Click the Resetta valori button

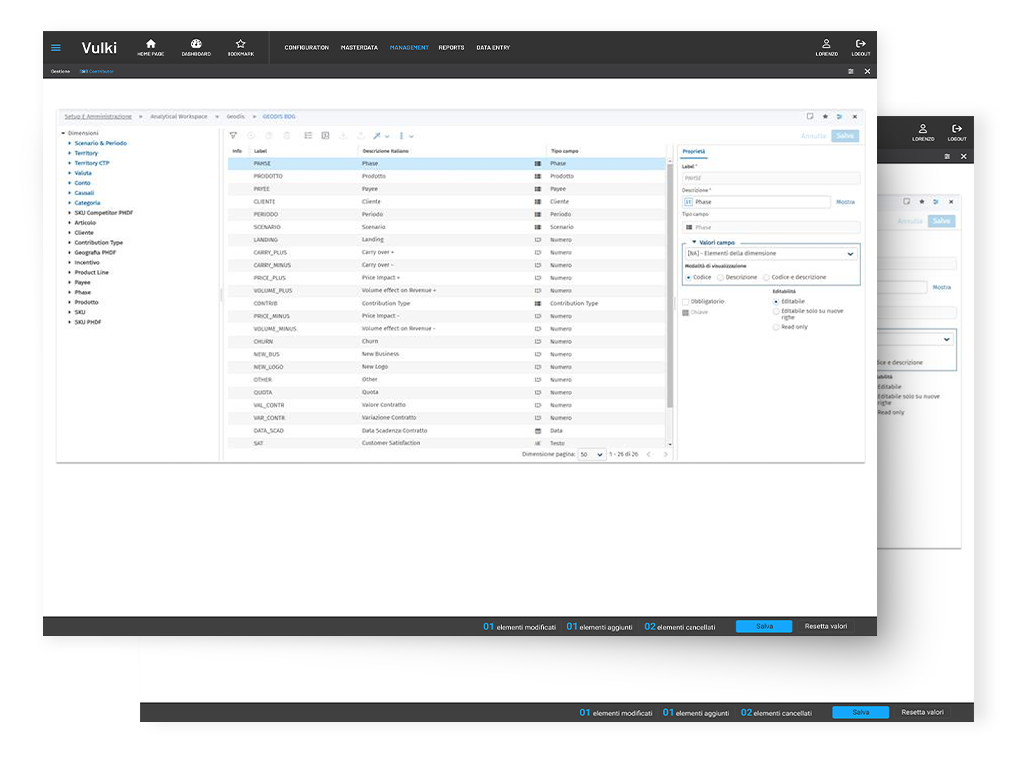pos(826,626)
